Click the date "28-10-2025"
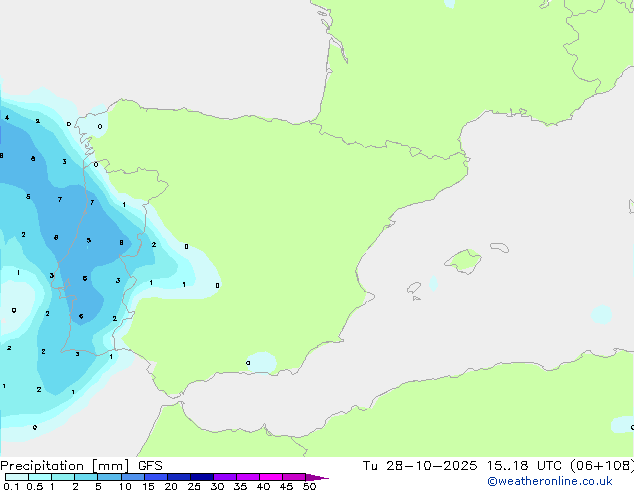634x490 pixels. pyautogui.click(x=431, y=466)
